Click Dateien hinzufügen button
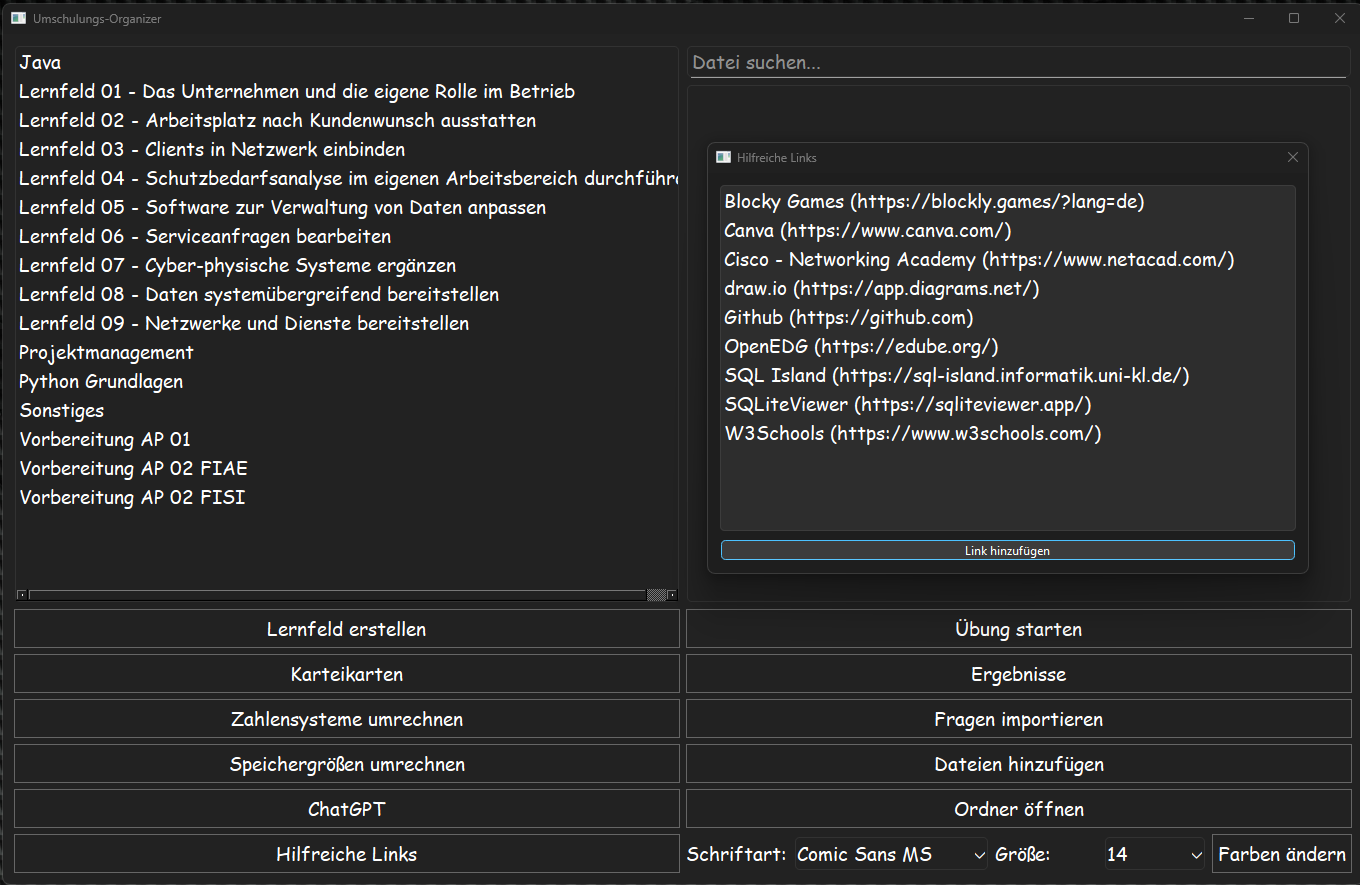This screenshot has width=1360, height=885. tap(1018, 764)
